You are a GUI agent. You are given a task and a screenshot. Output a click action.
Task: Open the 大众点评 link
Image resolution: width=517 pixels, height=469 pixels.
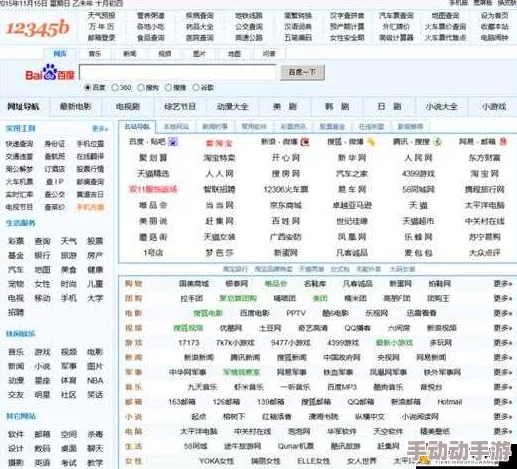click(x=485, y=253)
